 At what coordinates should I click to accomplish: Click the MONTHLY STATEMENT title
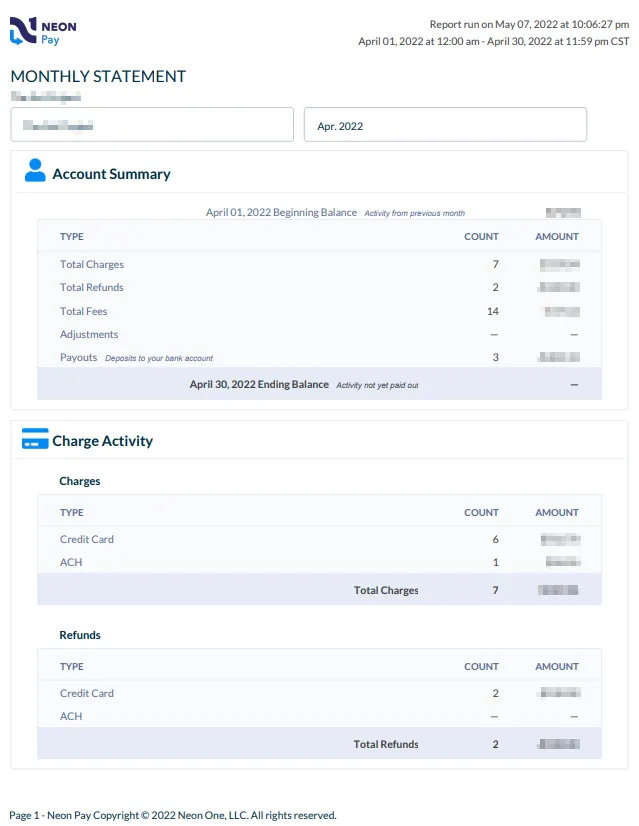coord(98,77)
